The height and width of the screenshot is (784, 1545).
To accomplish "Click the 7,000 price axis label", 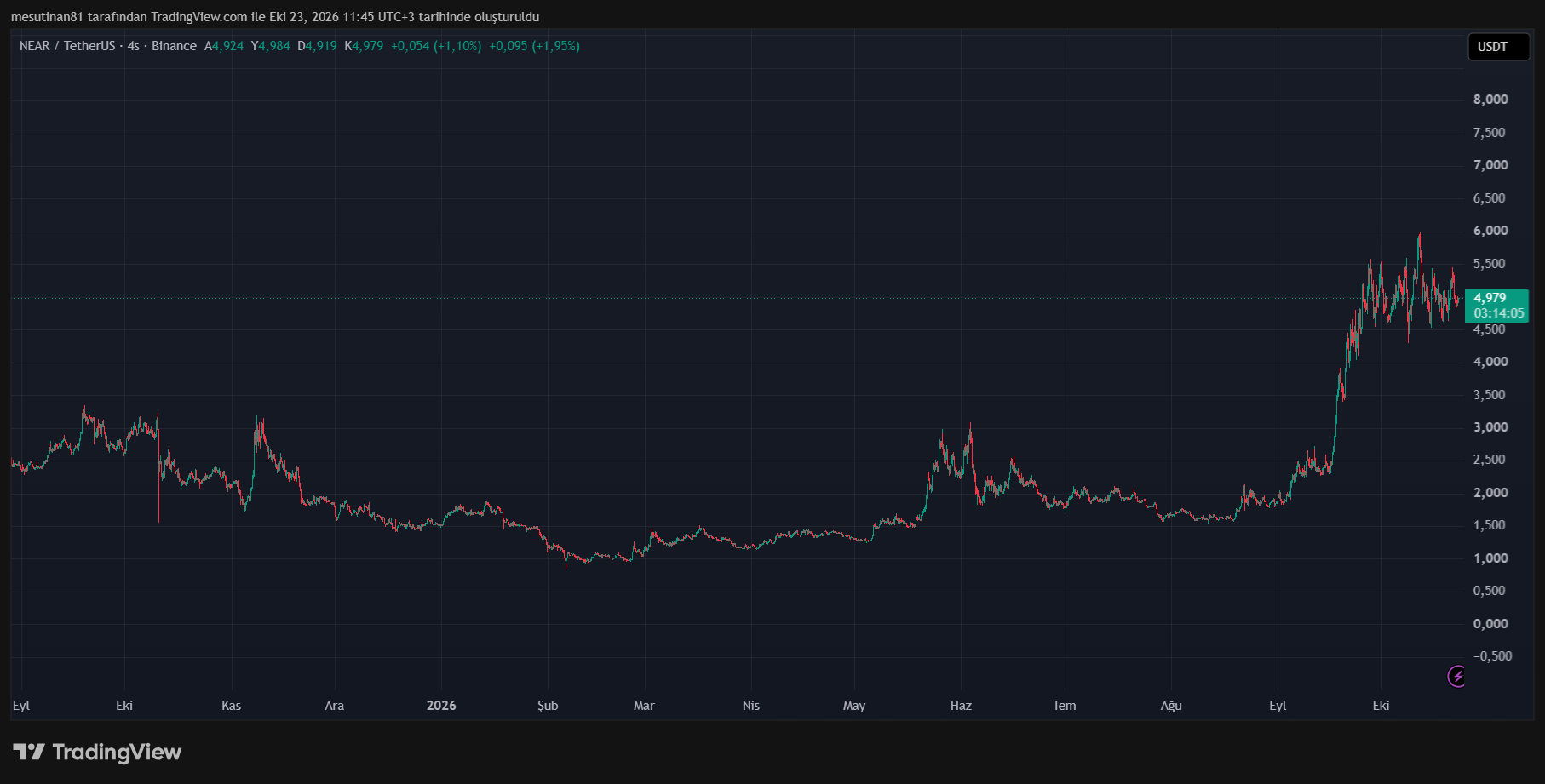I will pyautogui.click(x=1490, y=165).
